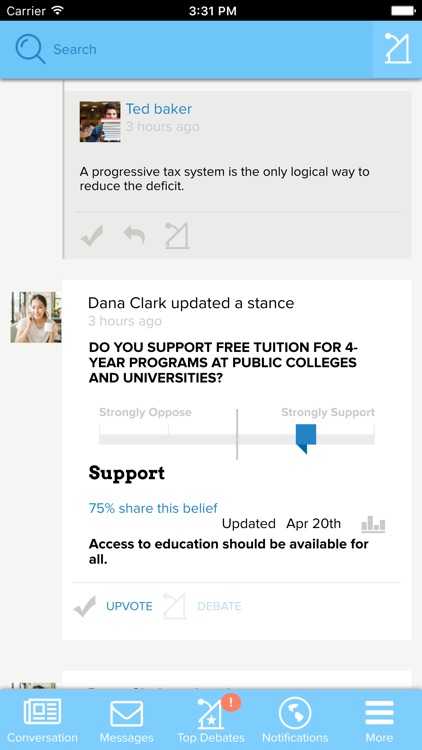Open Top Debates tab with alert badge
422x750 pixels.
[211, 720]
